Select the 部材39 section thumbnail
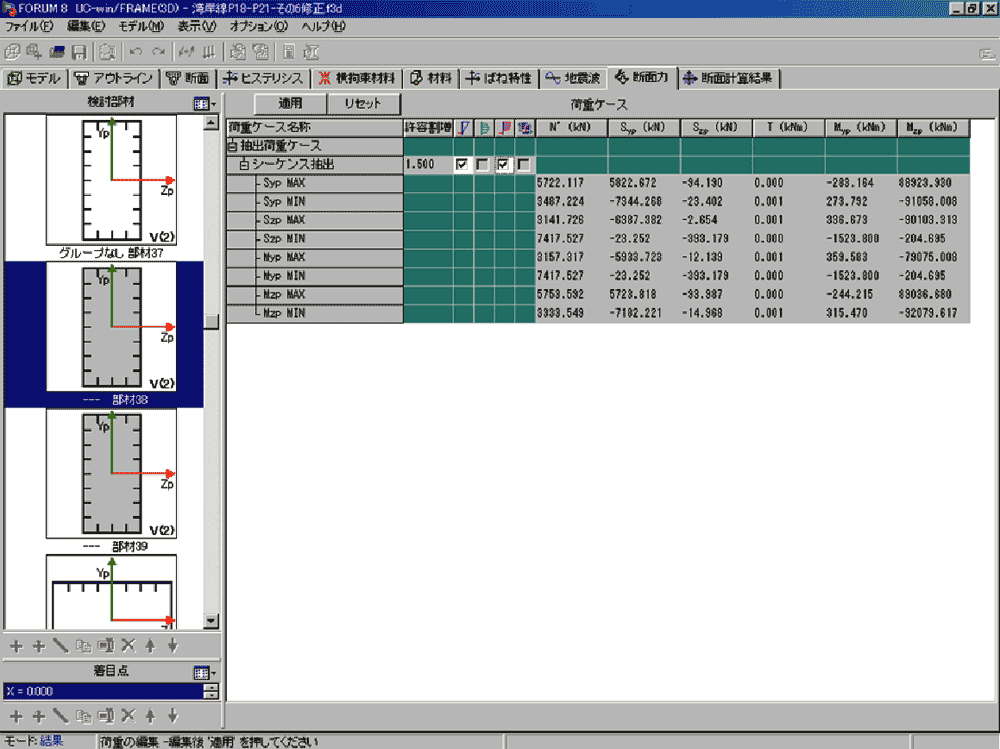The width and height of the screenshot is (1000, 749). [111, 473]
